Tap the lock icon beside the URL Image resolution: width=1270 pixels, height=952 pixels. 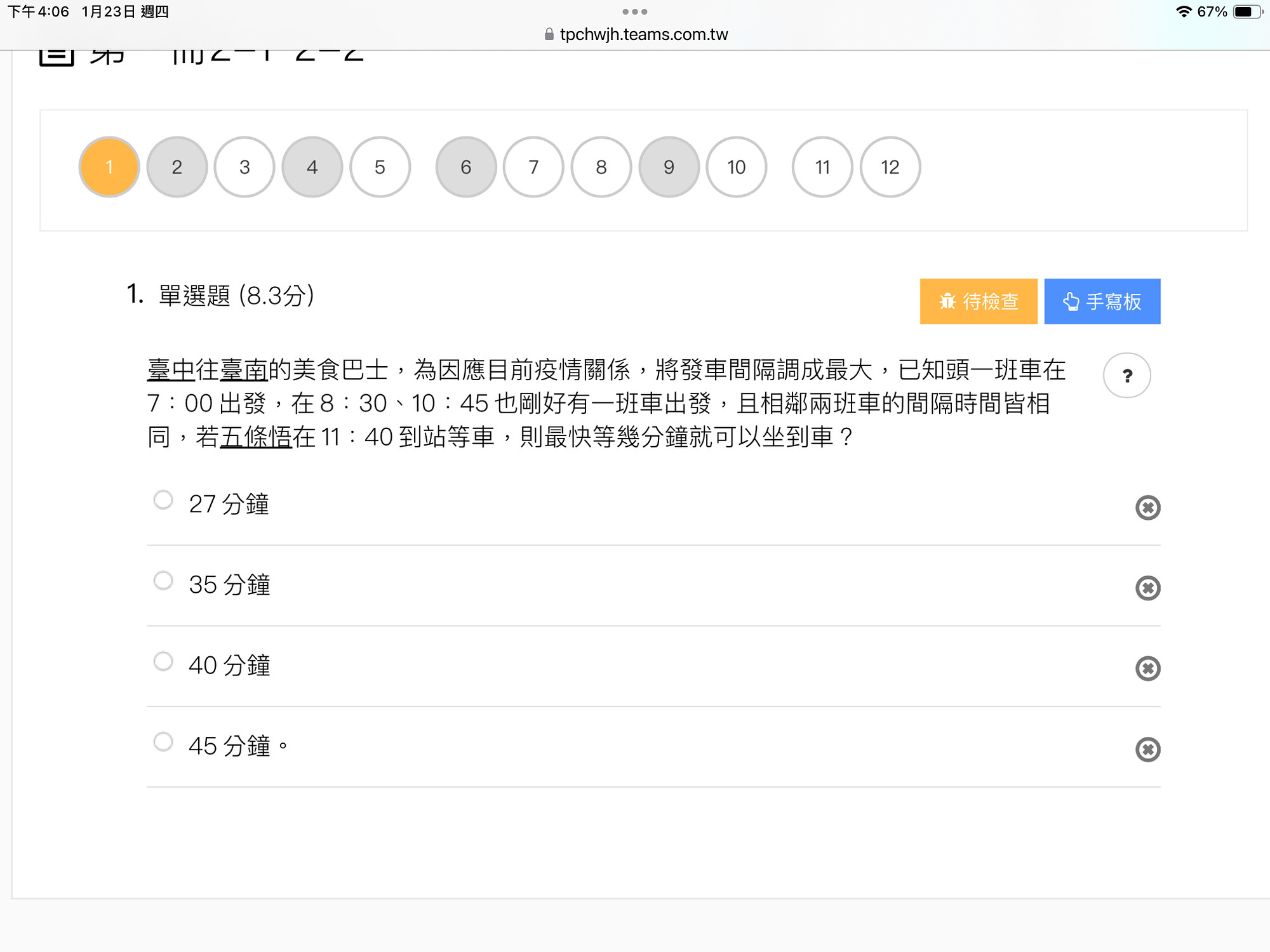coord(549,34)
